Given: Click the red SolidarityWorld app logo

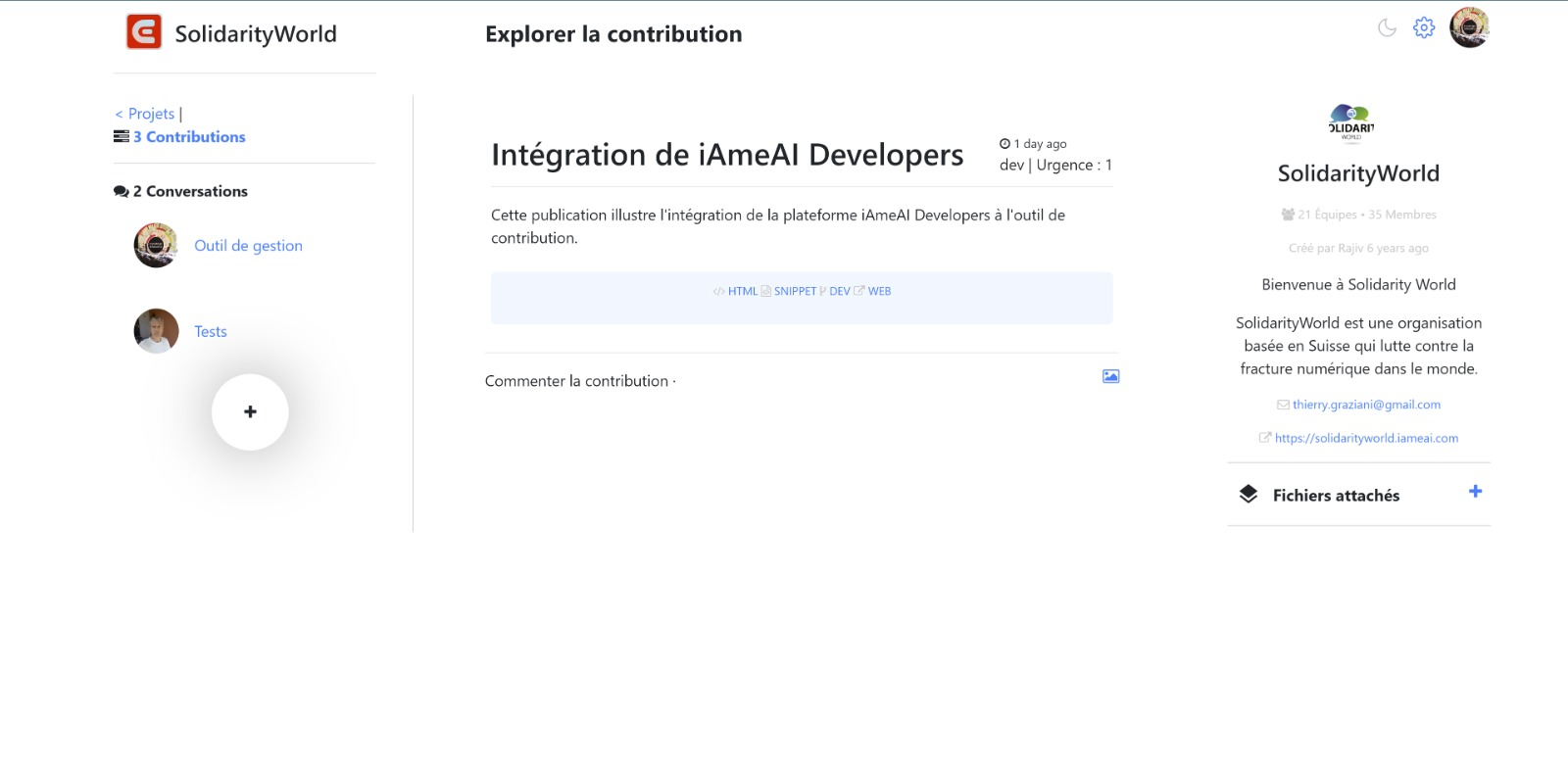Looking at the screenshot, I should [144, 31].
